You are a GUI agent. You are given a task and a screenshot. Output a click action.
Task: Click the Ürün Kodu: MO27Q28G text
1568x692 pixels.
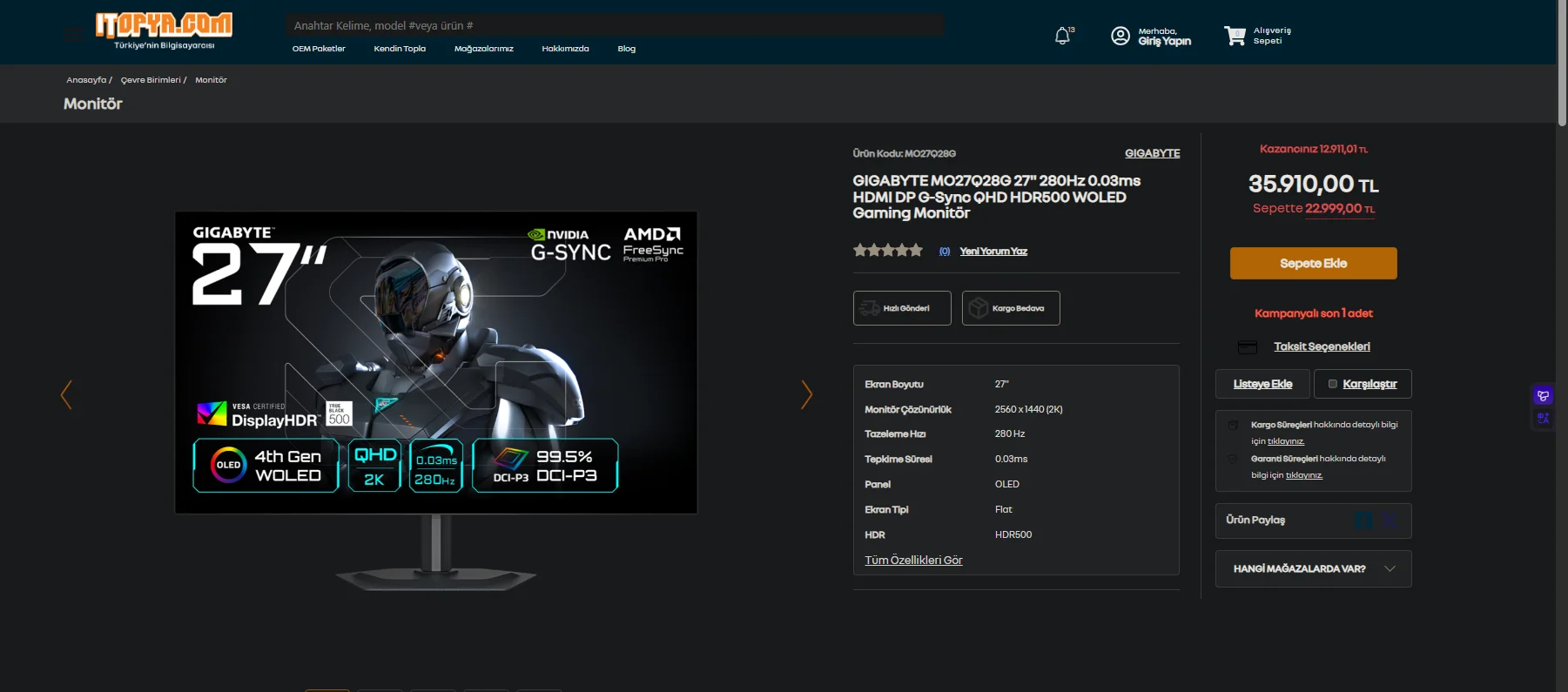tap(905, 153)
